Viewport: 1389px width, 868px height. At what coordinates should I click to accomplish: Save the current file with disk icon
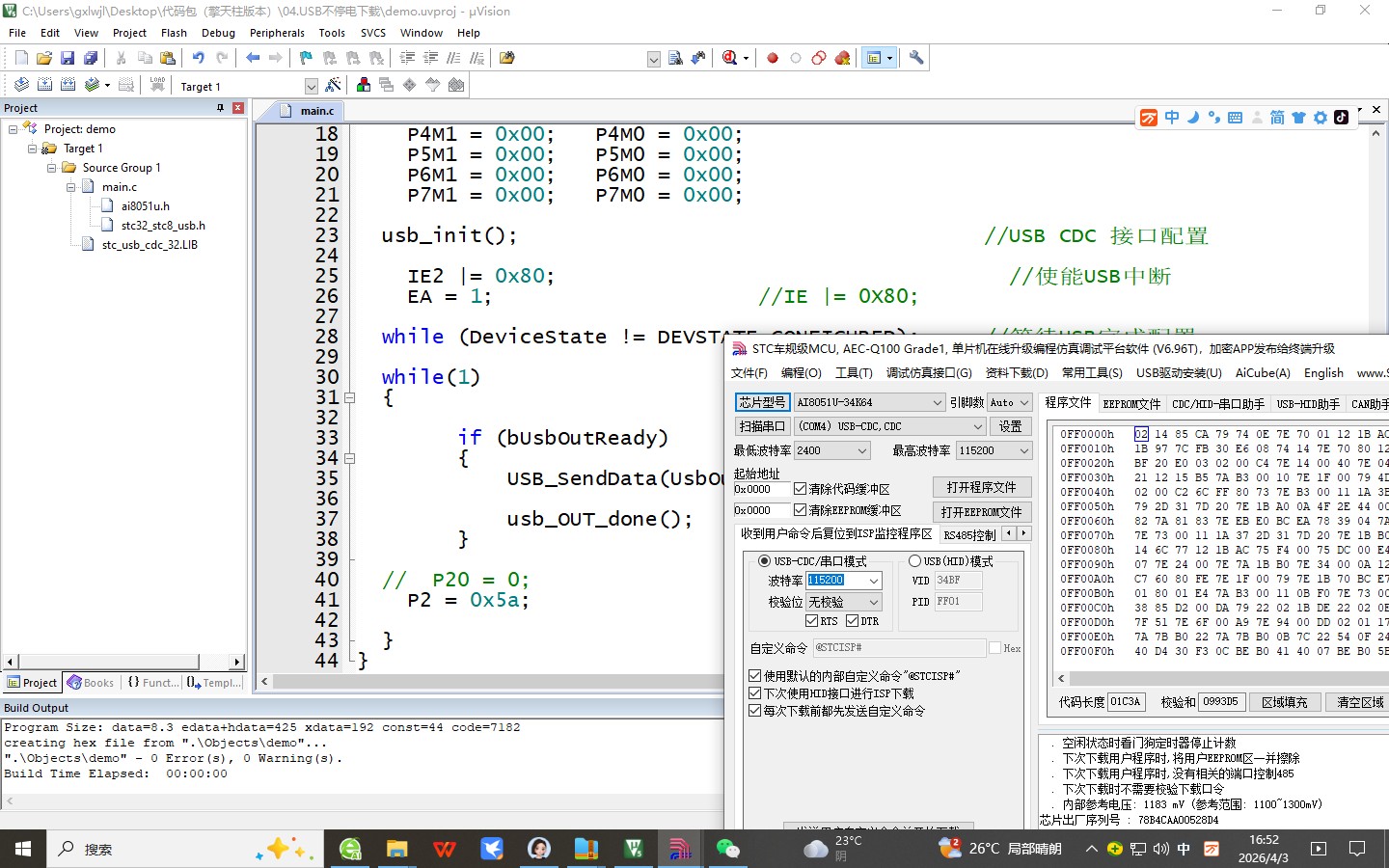[68, 58]
